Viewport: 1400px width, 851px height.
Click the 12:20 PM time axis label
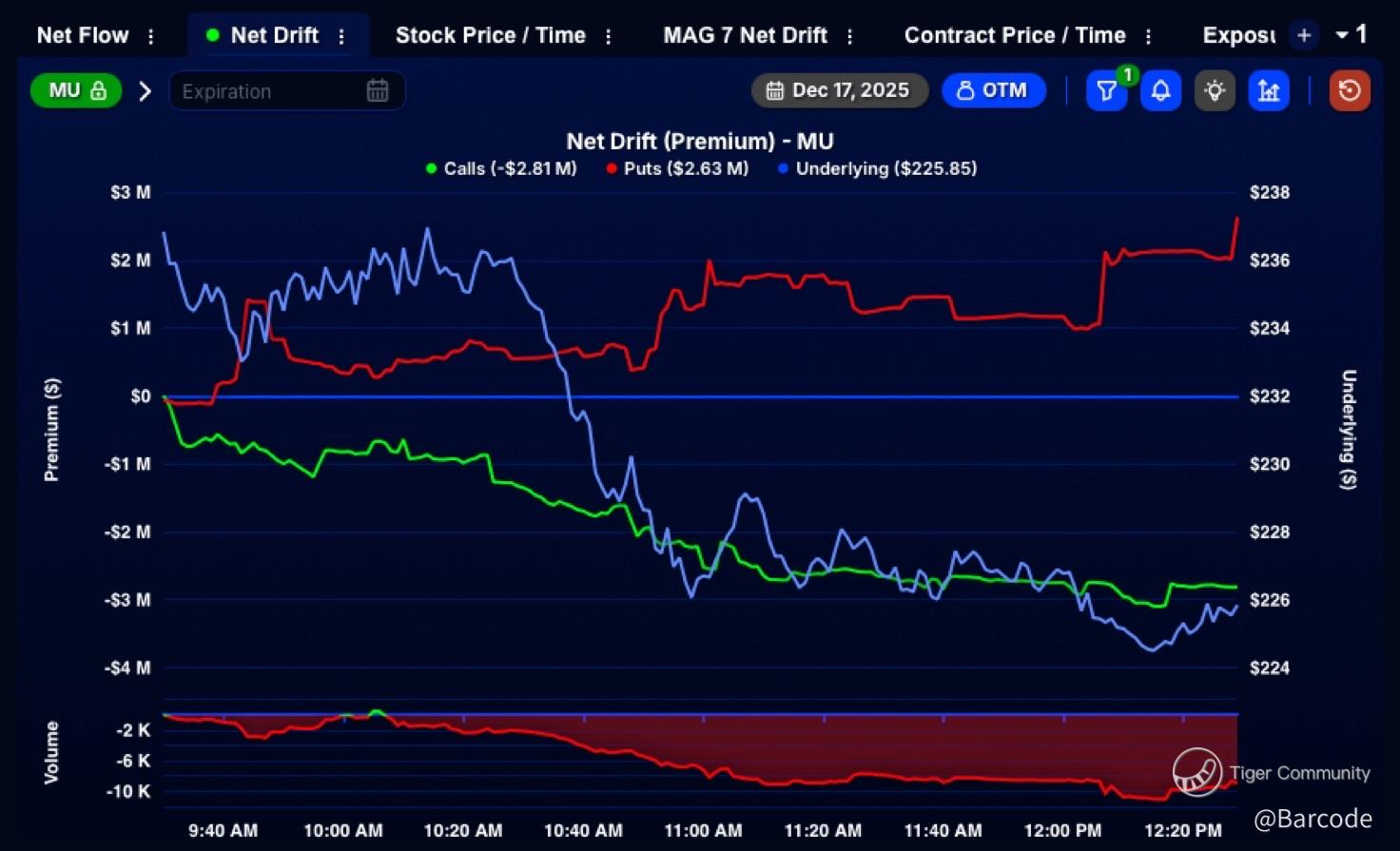(1183, 830)
